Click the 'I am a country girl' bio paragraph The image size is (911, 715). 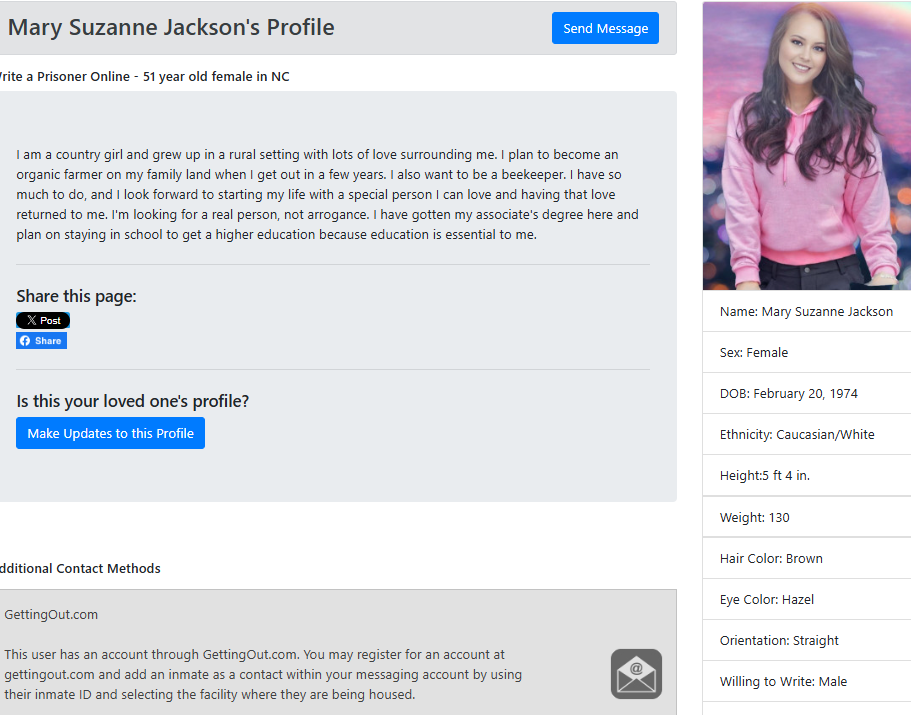tap(327, 195)
